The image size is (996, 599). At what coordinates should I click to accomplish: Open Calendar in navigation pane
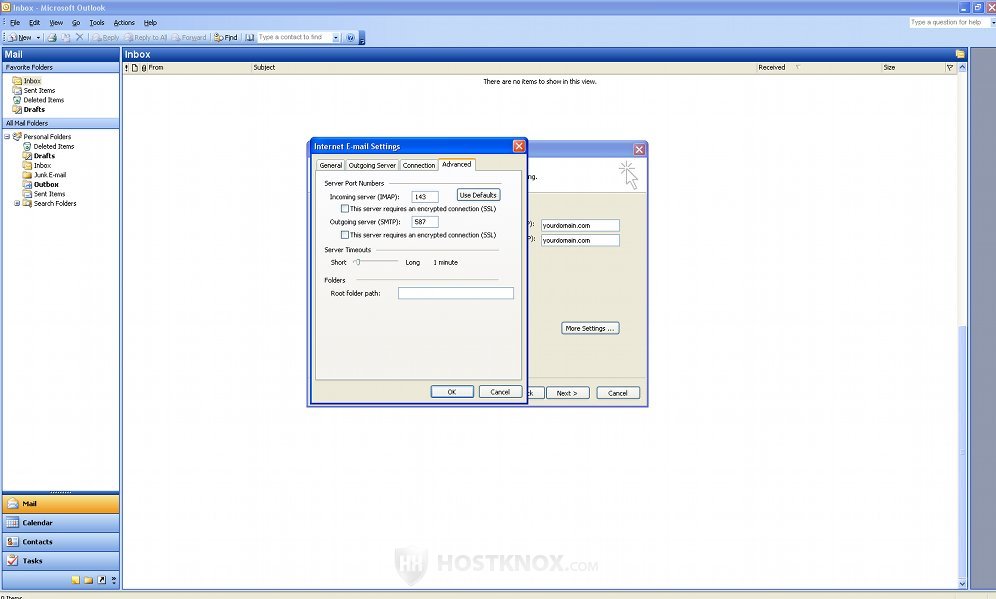click(61, 523)
